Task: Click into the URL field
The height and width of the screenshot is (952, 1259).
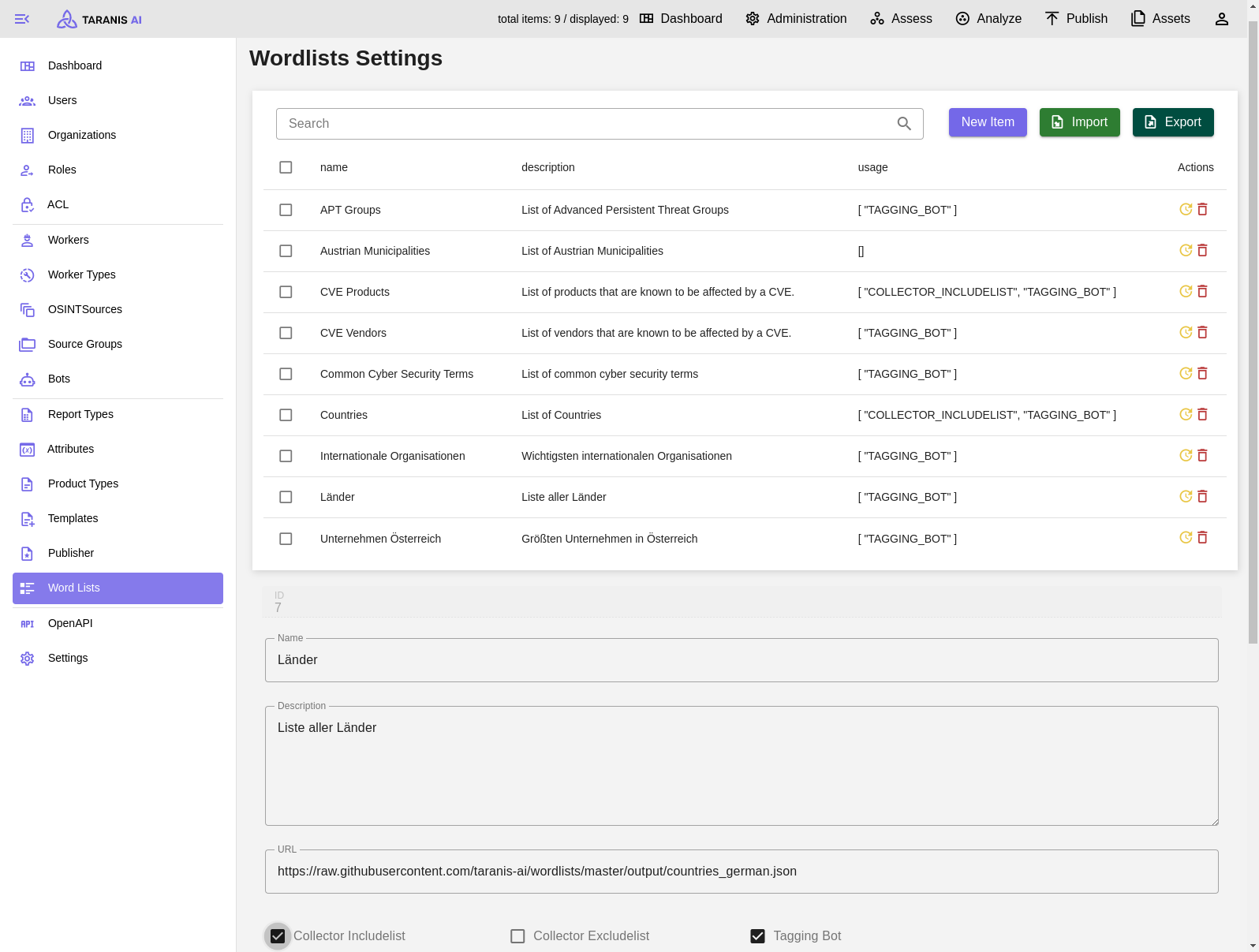Action: (x=742, y=872)
